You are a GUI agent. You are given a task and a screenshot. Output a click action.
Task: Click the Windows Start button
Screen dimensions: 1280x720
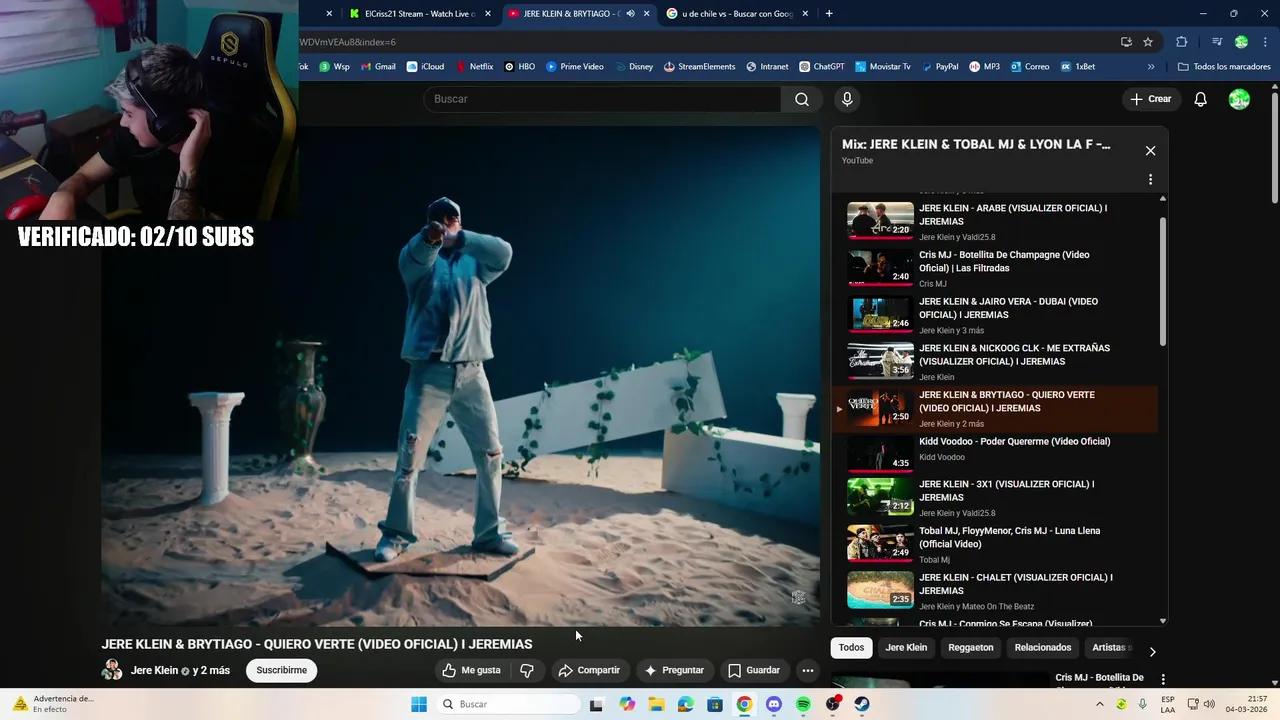point(419,704)
